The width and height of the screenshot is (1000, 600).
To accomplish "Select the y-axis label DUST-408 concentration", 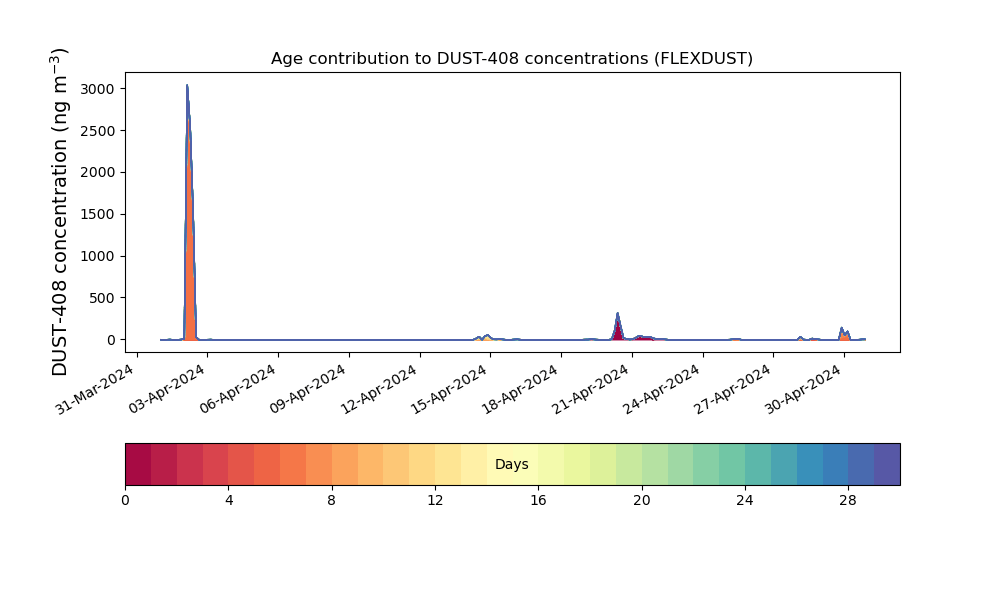I will [59, 212].
